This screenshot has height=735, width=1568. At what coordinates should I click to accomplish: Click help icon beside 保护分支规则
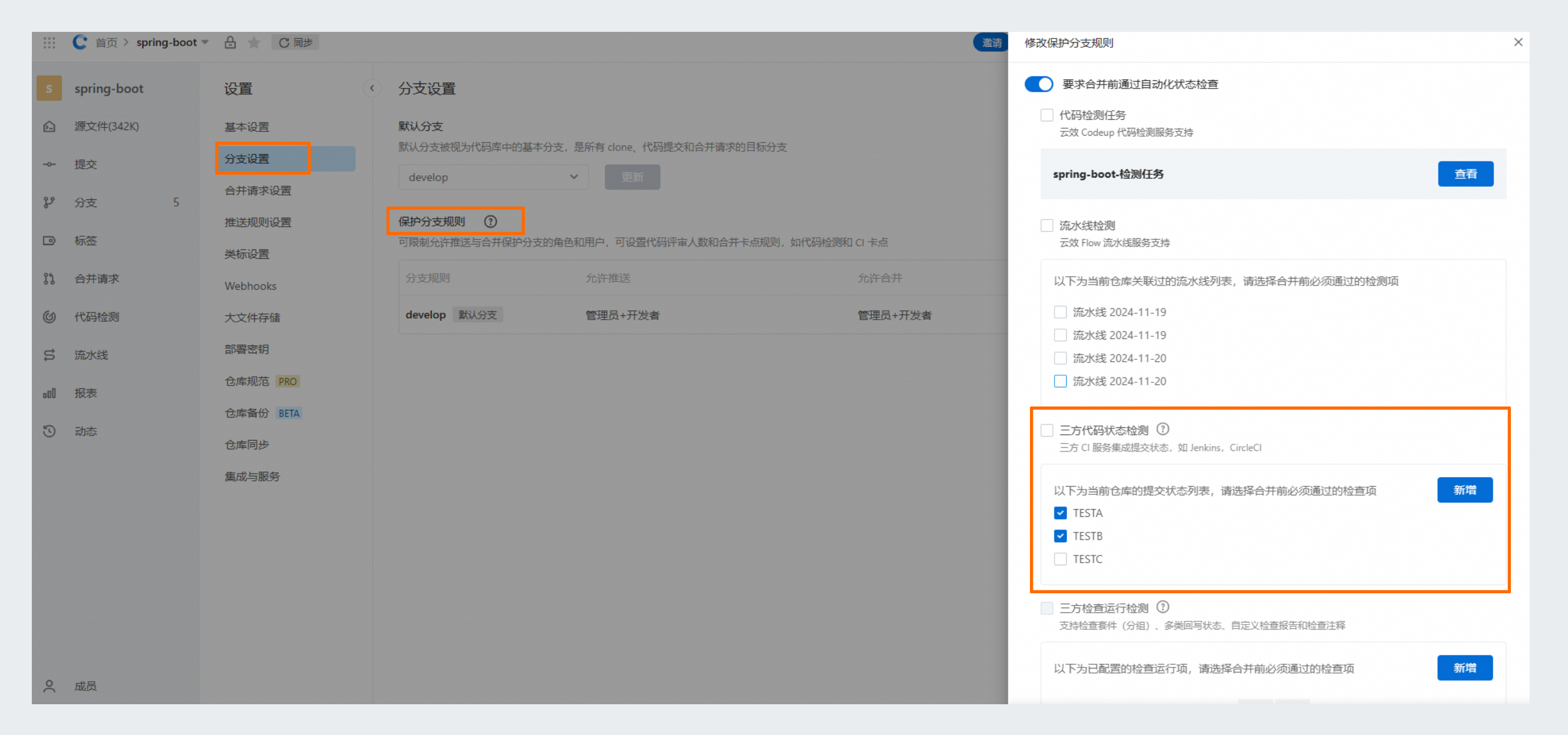491,222
